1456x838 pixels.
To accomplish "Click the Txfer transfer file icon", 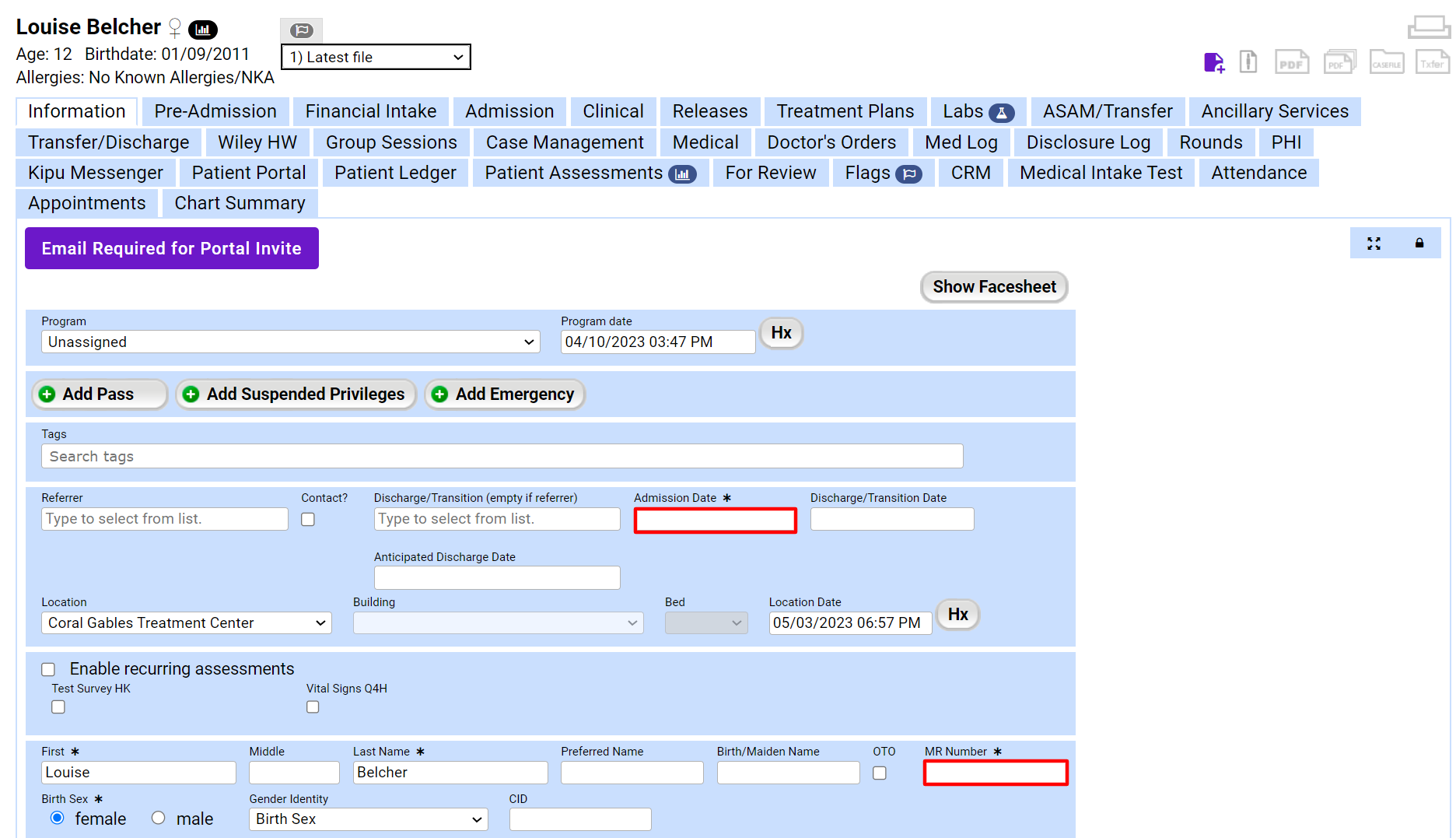I will 1432,62.
